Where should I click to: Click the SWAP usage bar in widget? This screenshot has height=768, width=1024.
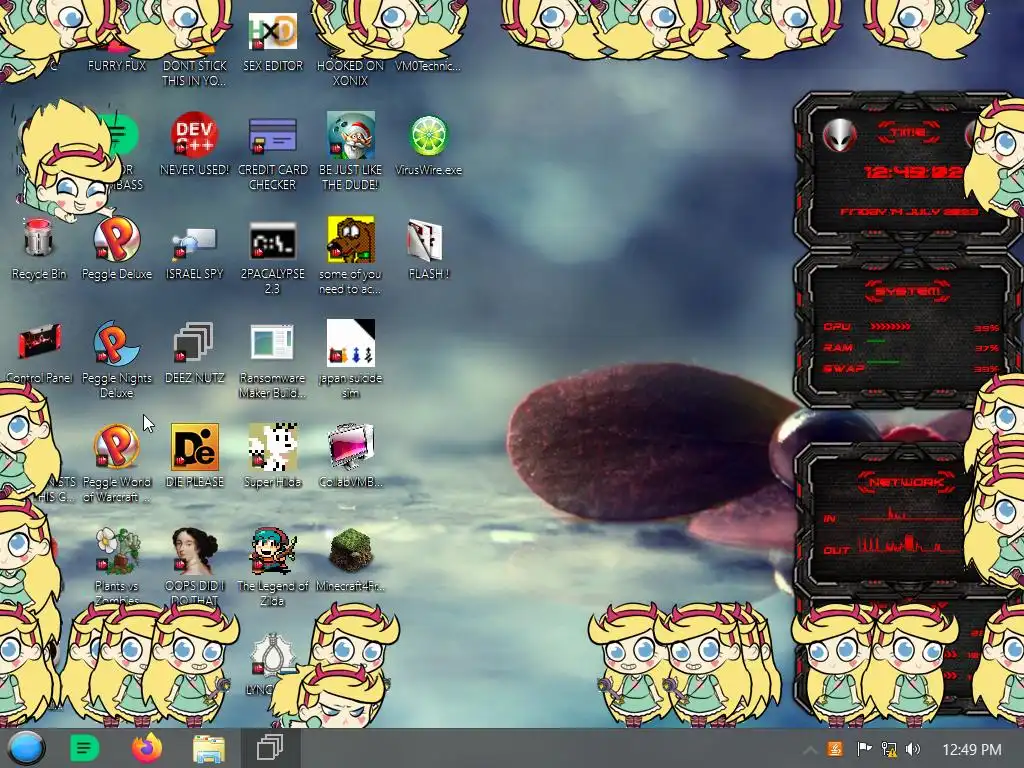[x=883, y=361]
